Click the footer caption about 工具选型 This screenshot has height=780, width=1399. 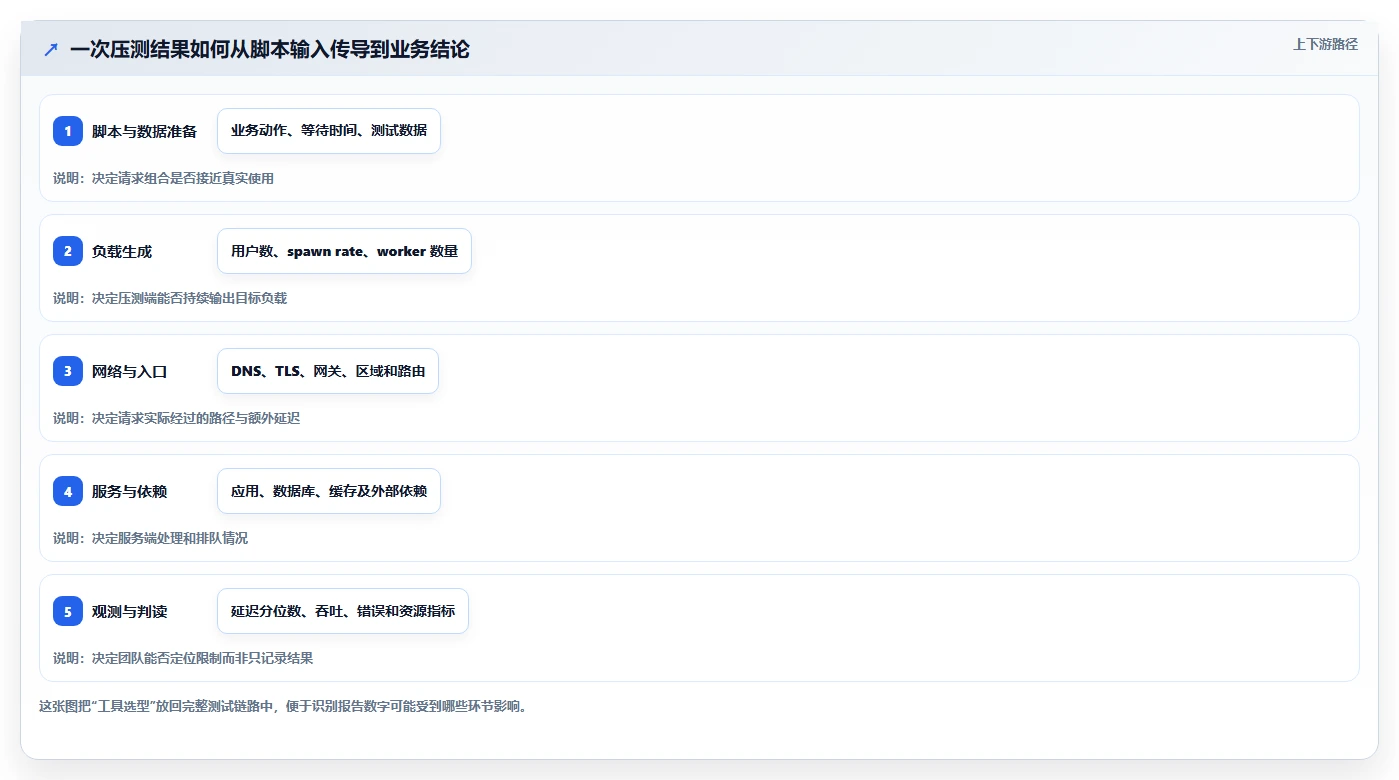coord(283,706)
